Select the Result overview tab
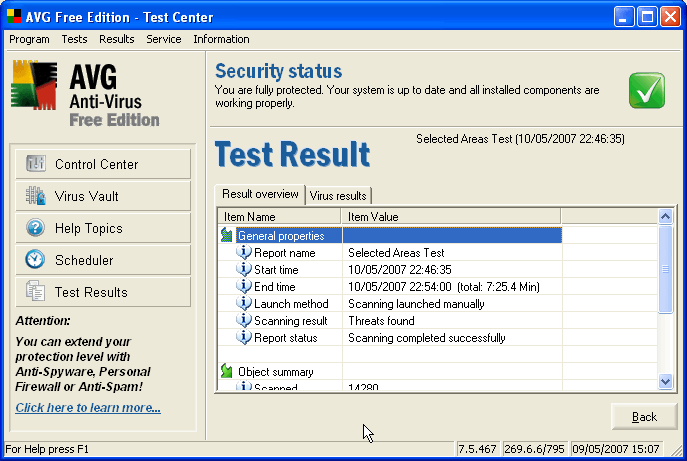687x461 pixels. pos(260,194)
